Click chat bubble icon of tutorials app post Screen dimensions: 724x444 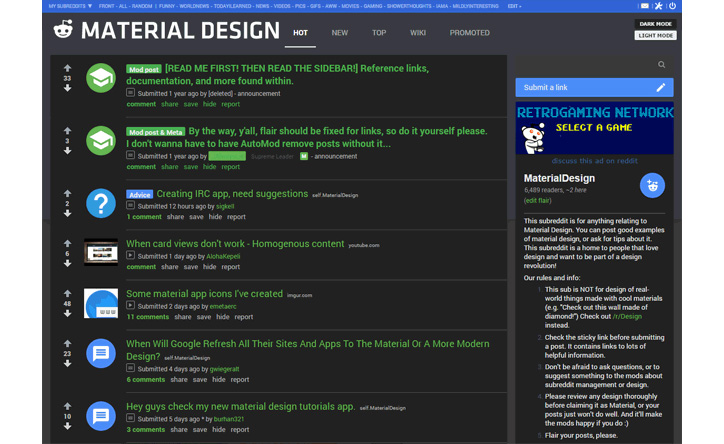(x=101, y=416)
